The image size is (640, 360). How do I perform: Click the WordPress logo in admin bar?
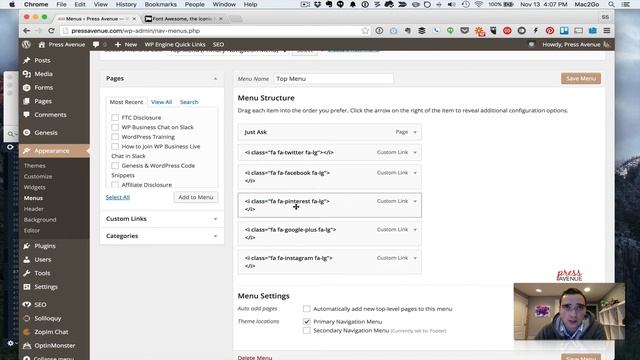coord(27,44)
